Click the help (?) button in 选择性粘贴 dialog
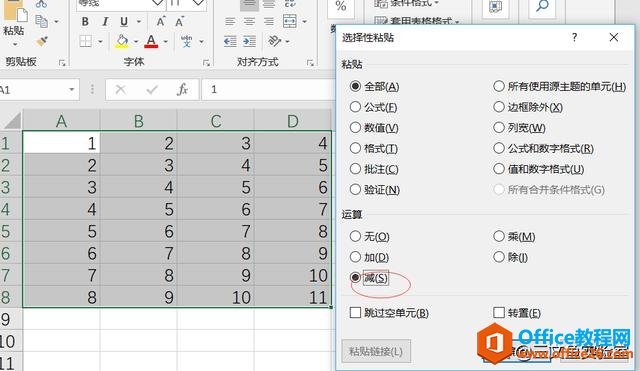 click(574, 38)
